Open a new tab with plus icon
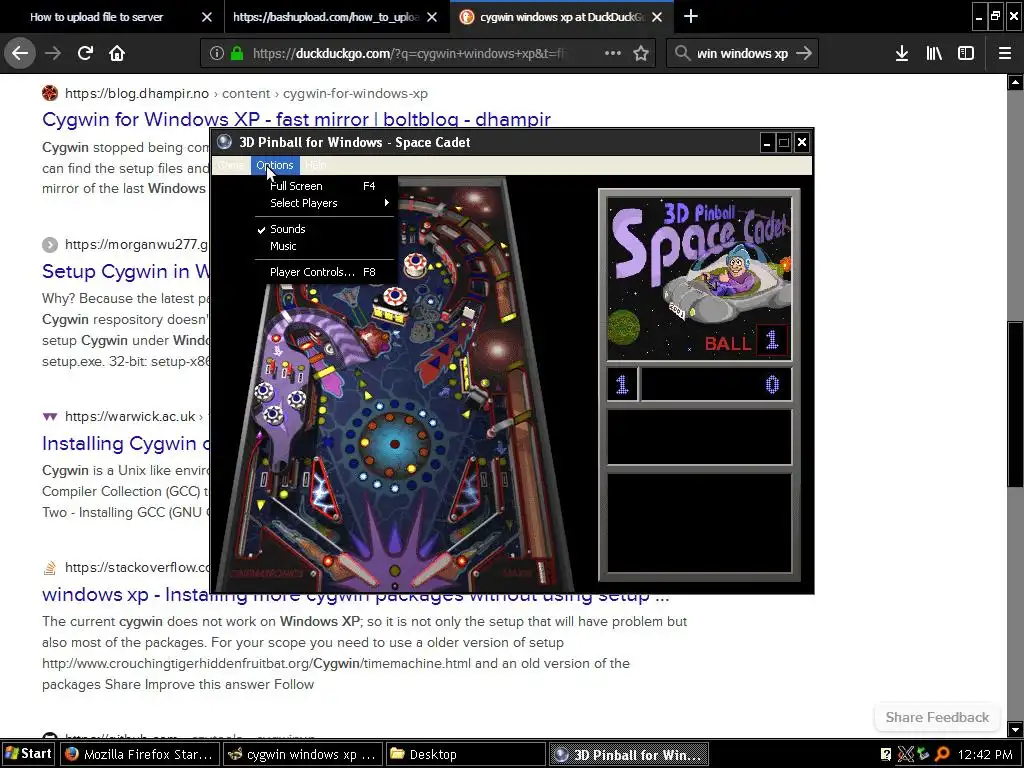Image resolution: width=1024 pixels, height=768 pixels. point(690,16)
